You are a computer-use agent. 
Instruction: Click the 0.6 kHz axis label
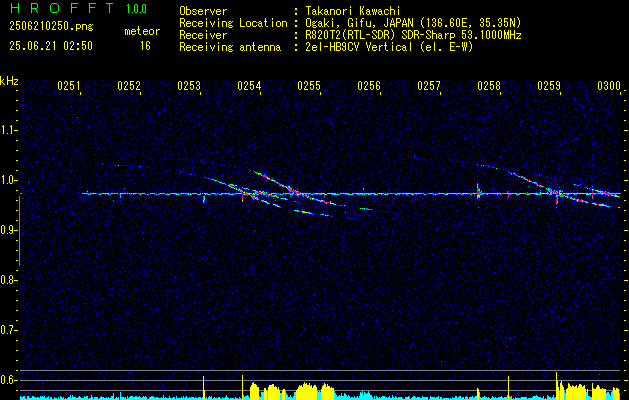pyautogui.click(x=8, y=380)
